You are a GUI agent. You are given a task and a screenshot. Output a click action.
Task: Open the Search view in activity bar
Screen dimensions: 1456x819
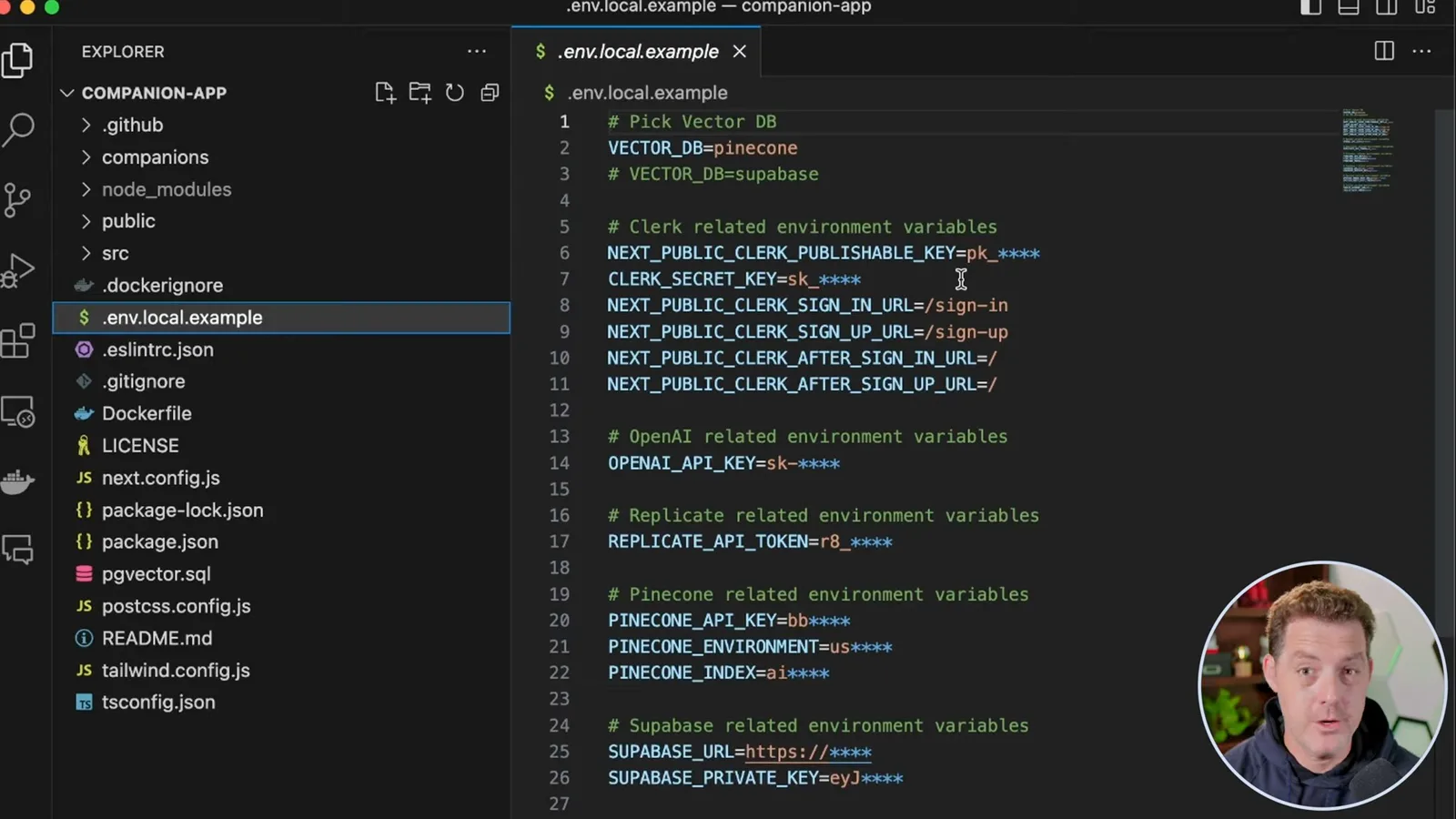[x=18, y=130]
